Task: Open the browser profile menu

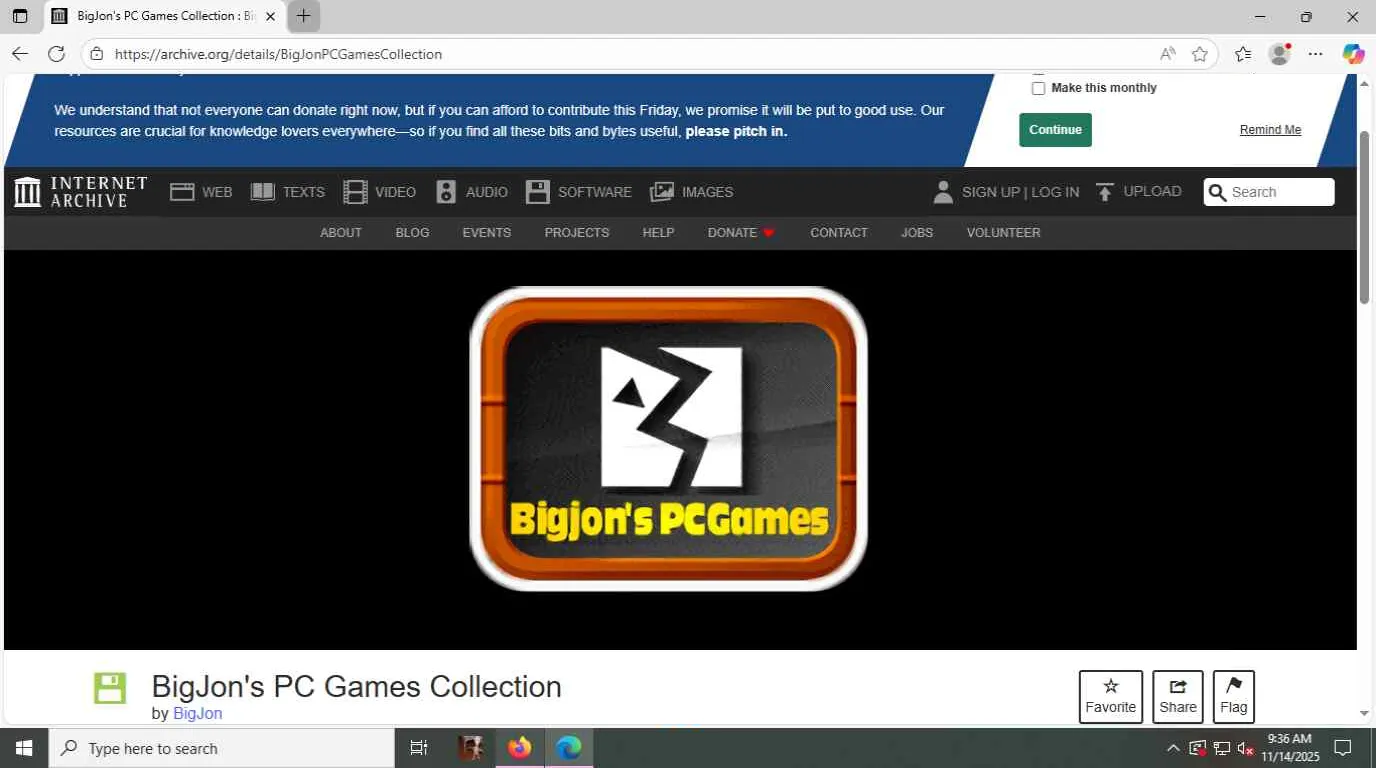Action: (1279, 54)
